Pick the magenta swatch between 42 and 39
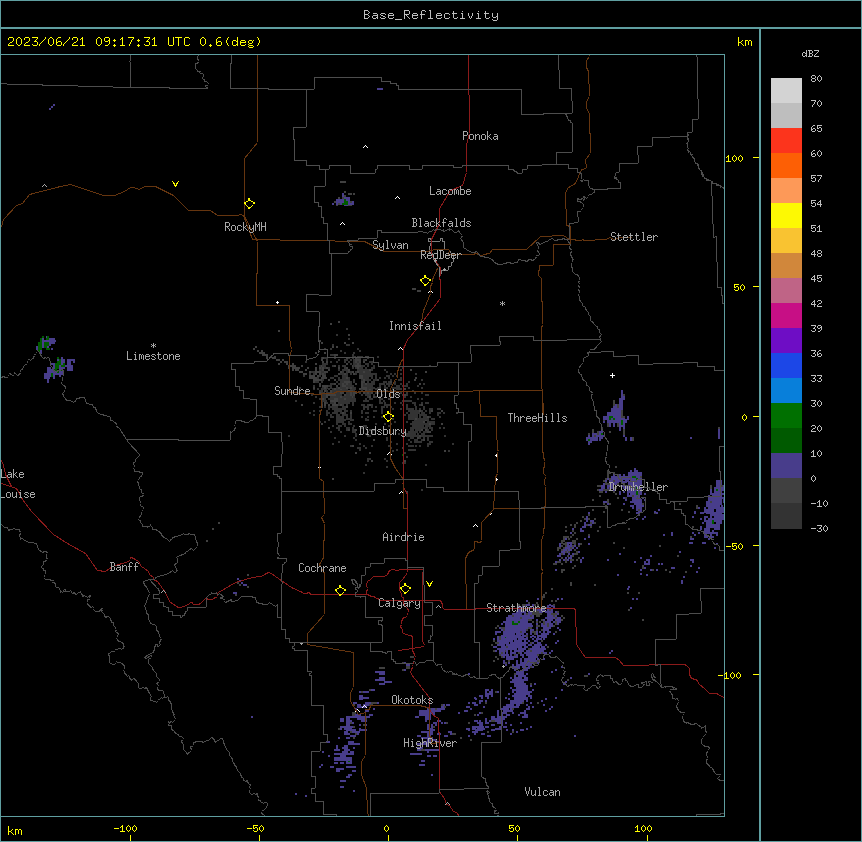Image resolution: width=862 pixels, height=842 pixels. [786, 315]
